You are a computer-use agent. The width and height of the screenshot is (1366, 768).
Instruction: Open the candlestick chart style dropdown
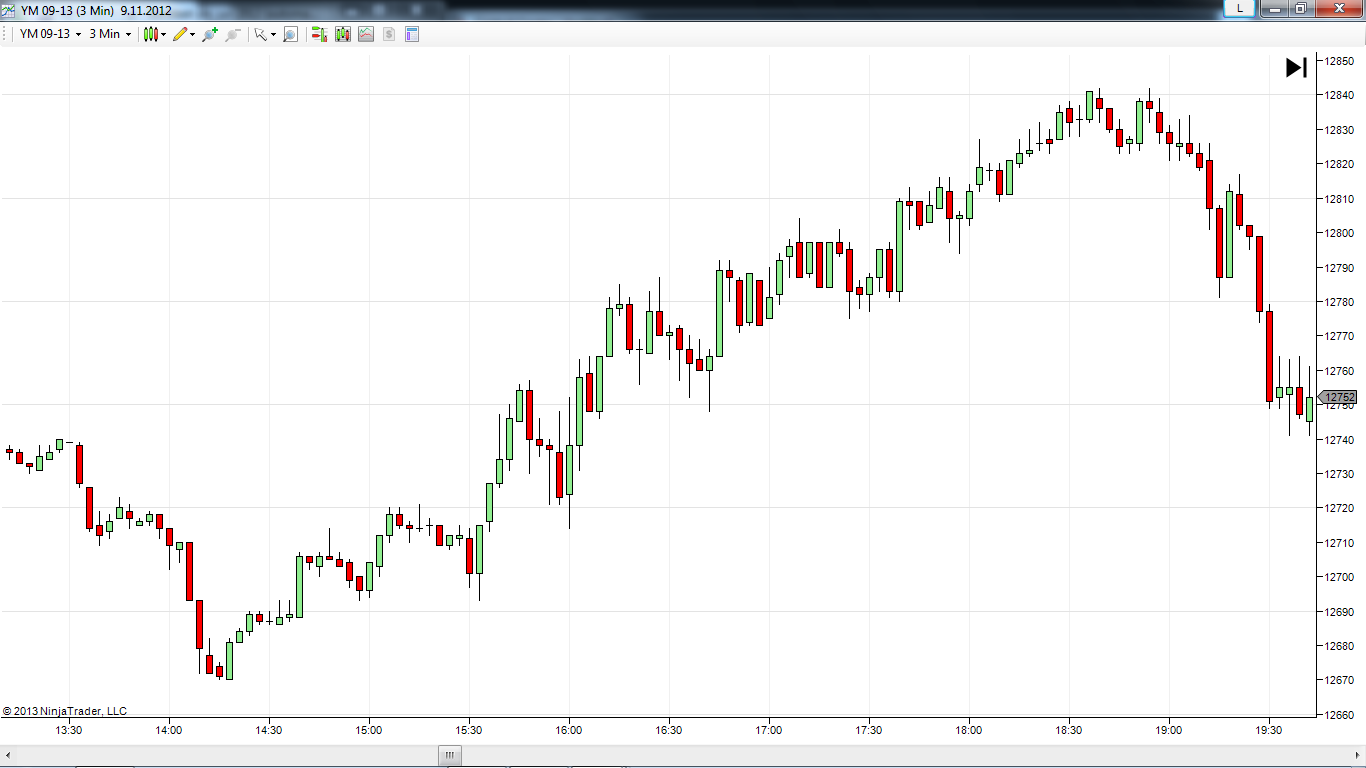(x=154, y=34)
